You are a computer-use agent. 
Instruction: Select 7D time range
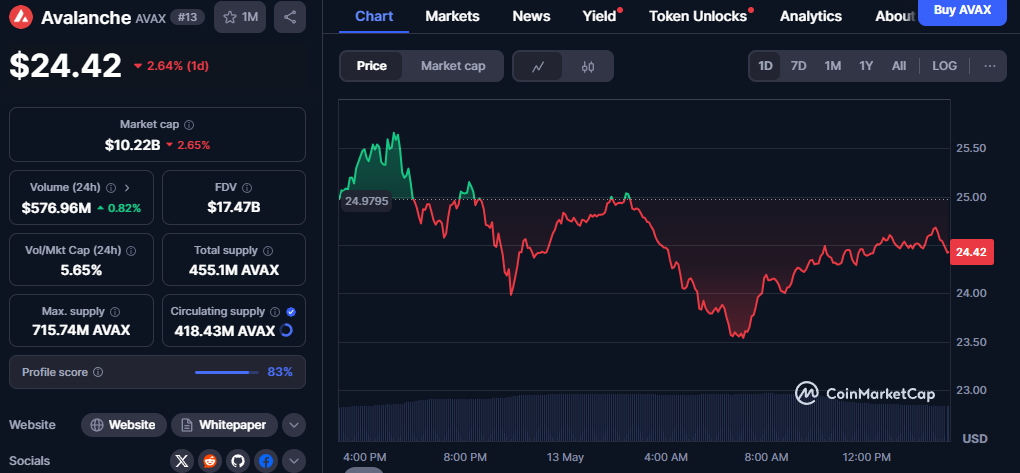tap(798, 66)
